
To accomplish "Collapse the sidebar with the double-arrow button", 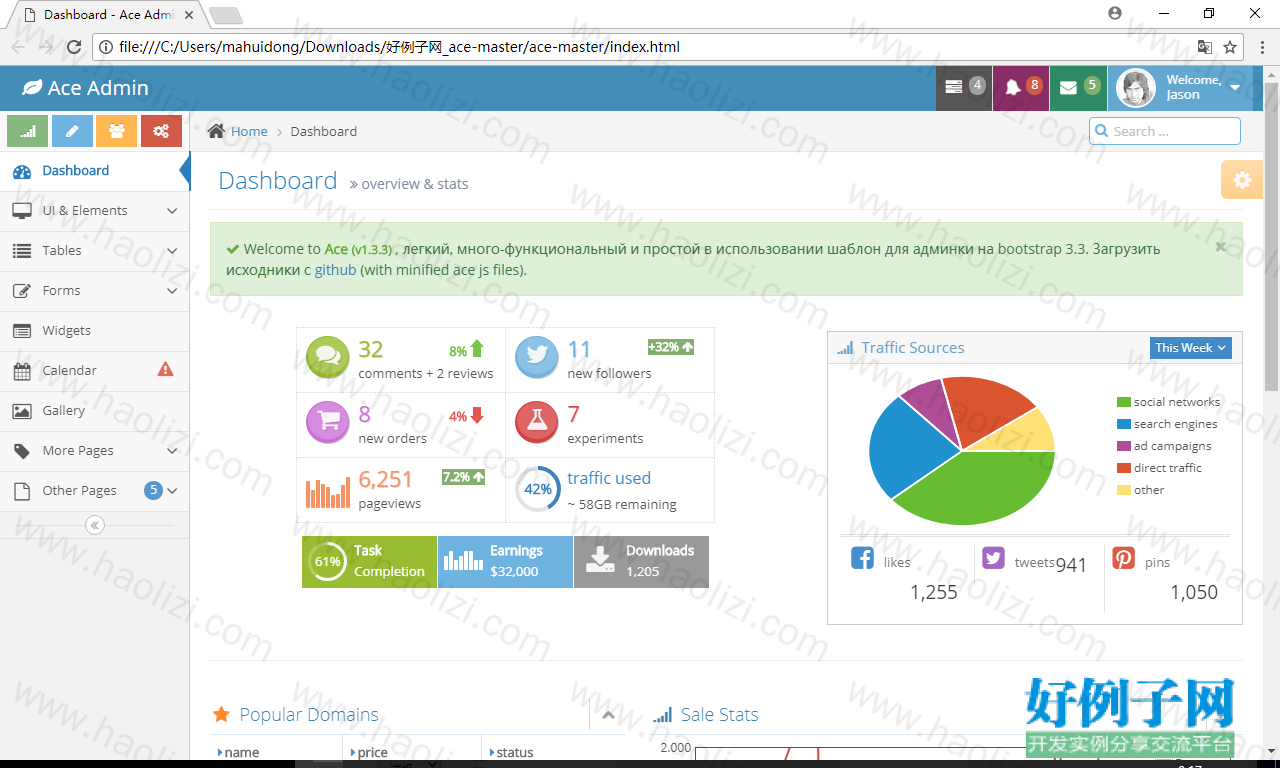I will point(95,525).
